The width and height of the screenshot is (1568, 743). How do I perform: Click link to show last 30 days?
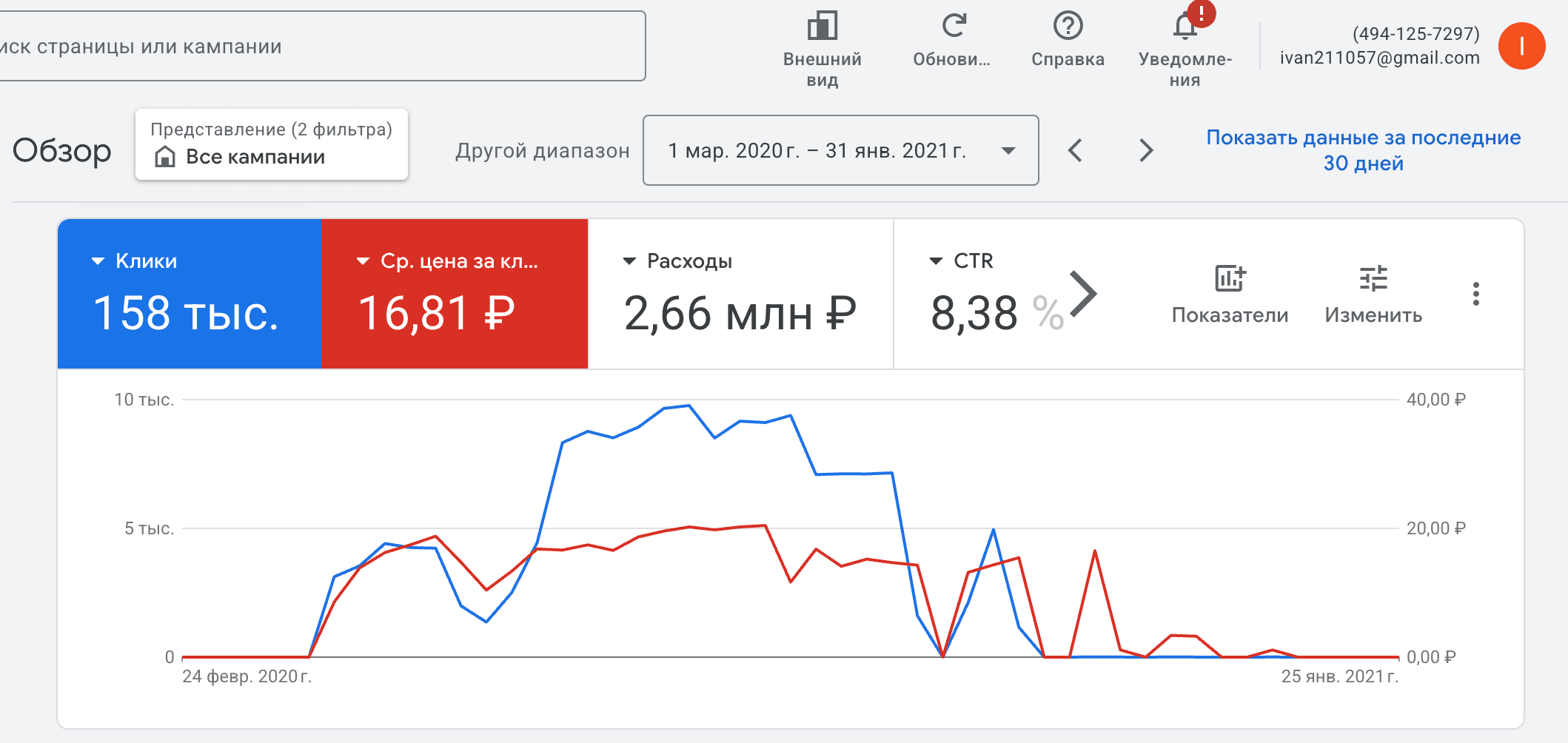pyautogui.click(x=1363, y=150)
